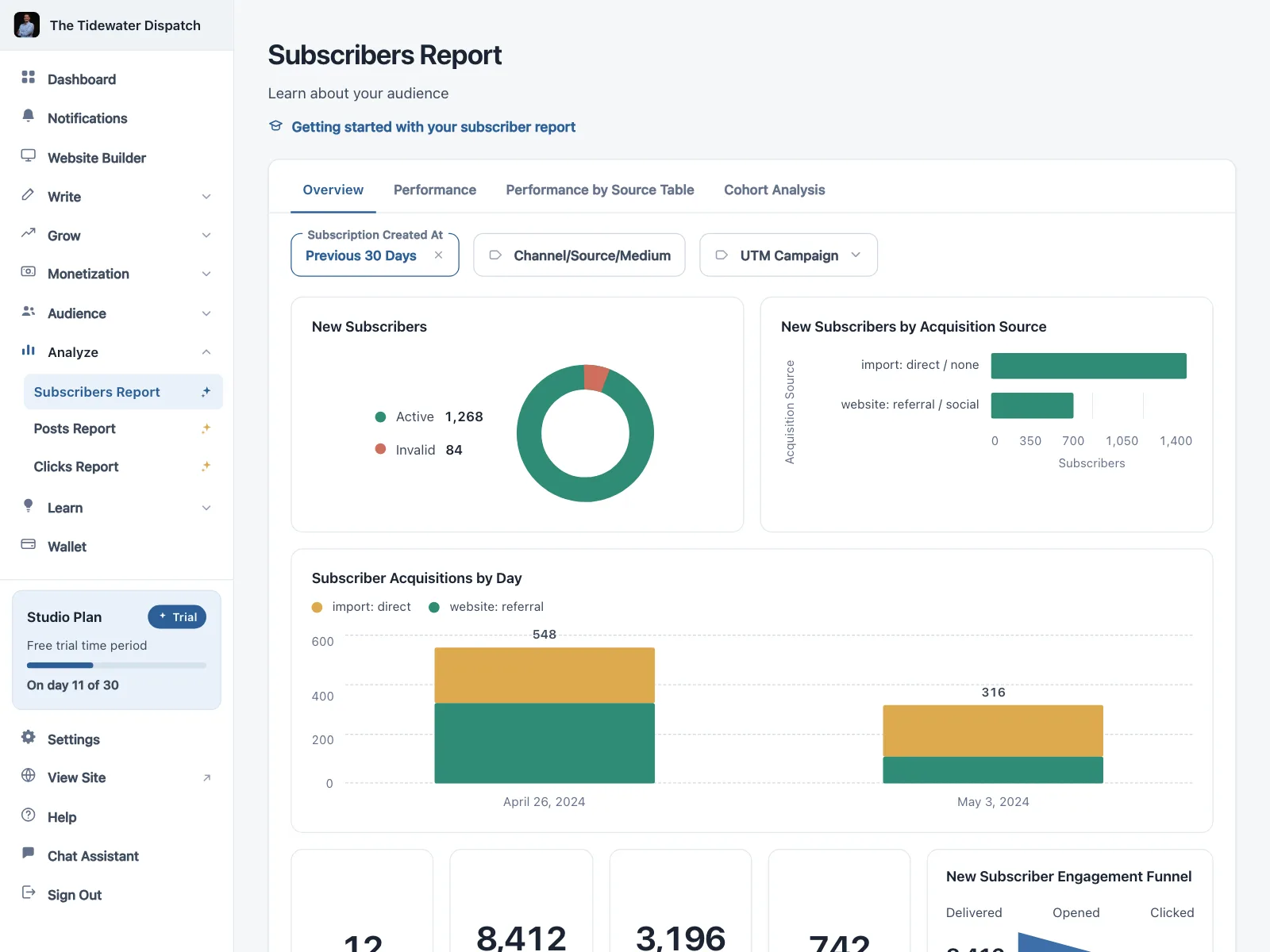Open the Channel/Source/Medium filter

coord(579,255)
